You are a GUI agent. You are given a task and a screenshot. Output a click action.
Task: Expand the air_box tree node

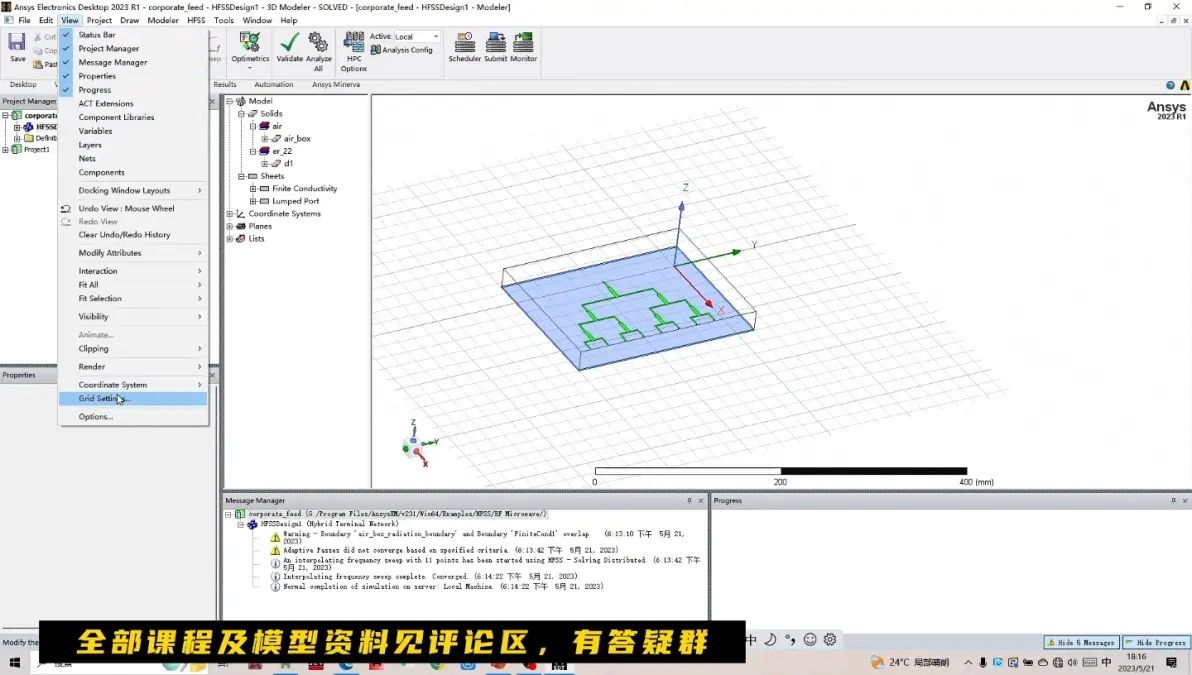(265, 139)
